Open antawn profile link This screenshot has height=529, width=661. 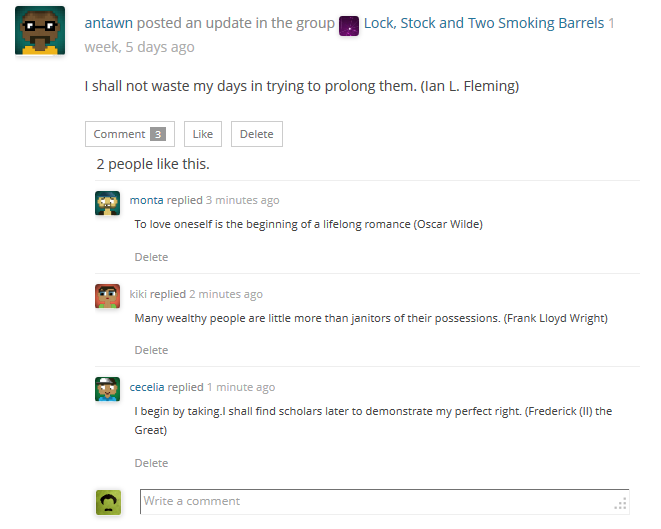pos(109,23)
